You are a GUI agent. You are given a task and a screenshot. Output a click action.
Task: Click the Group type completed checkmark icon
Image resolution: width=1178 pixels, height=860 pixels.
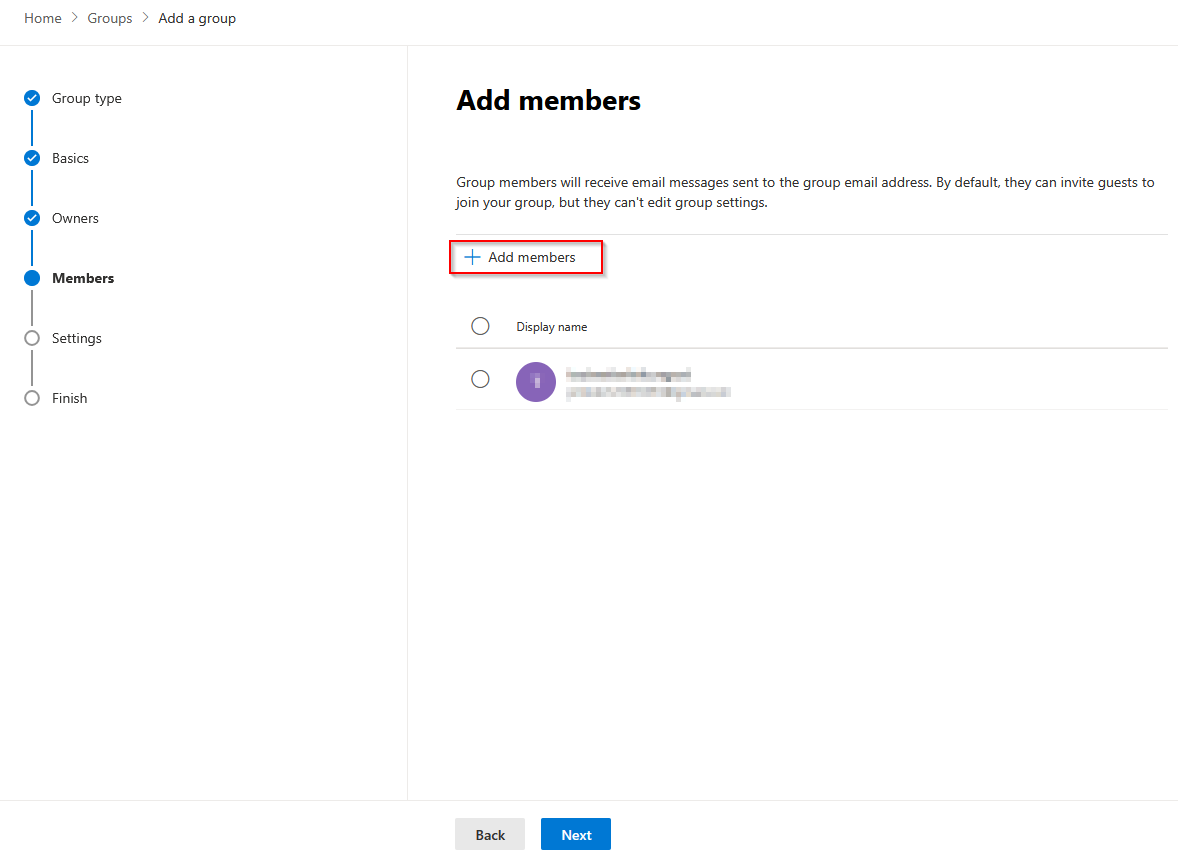[x=32, y=98]
